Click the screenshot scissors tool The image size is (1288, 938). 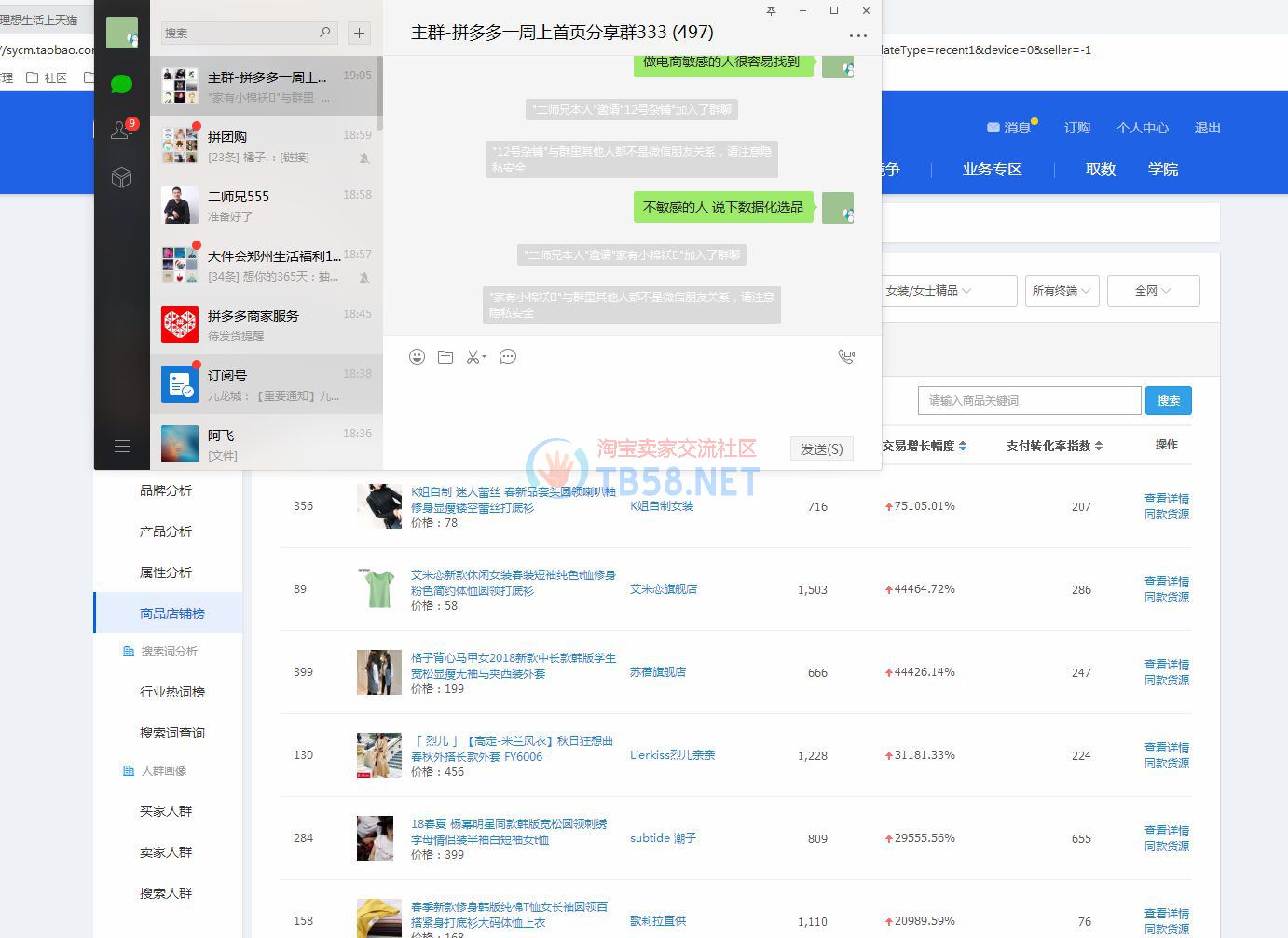[x=476, y=356]
